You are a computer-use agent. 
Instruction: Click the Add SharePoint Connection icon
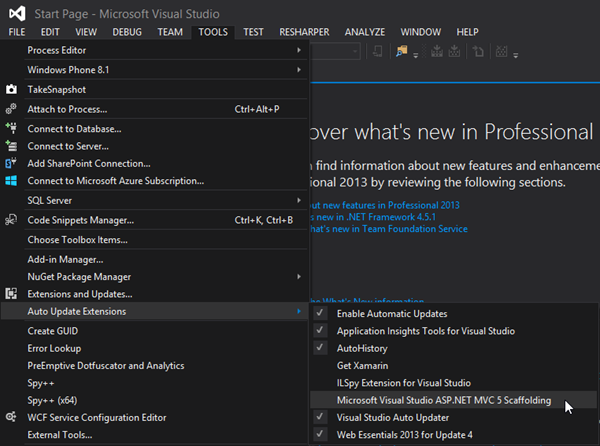coord(12,163)
